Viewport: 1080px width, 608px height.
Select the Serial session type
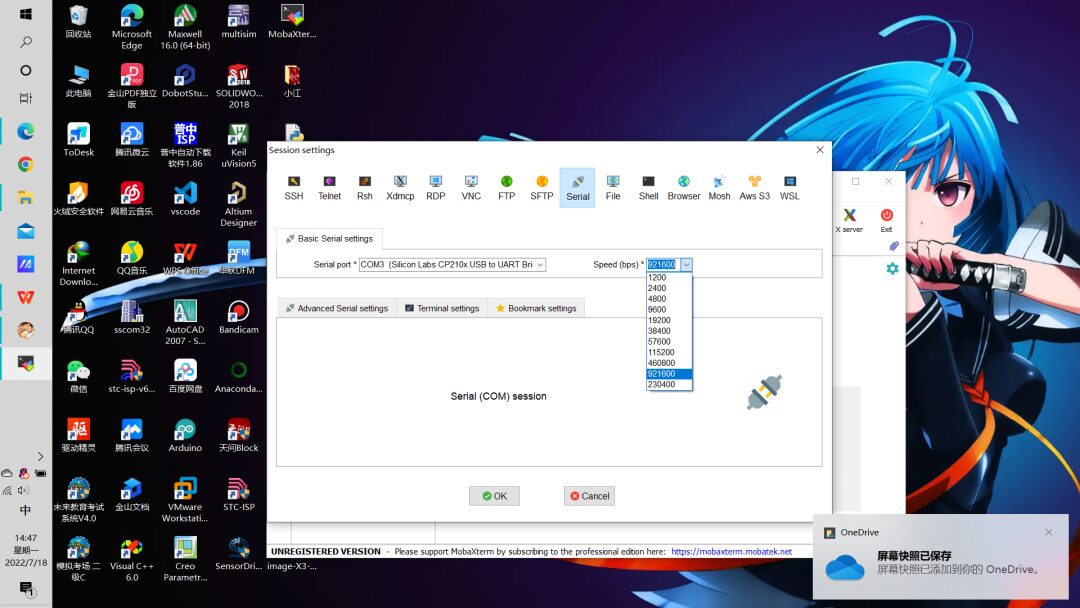click(x=577, y=187)
